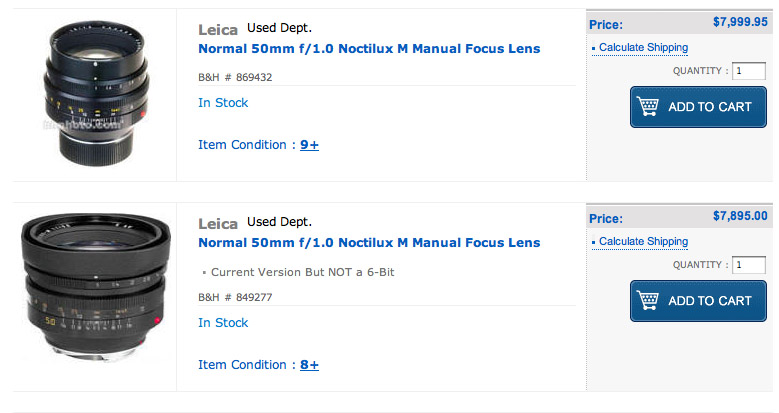Click the In Stock status of second listing
The height and width of the screenshot is (413, 779).
pos(223,323)
